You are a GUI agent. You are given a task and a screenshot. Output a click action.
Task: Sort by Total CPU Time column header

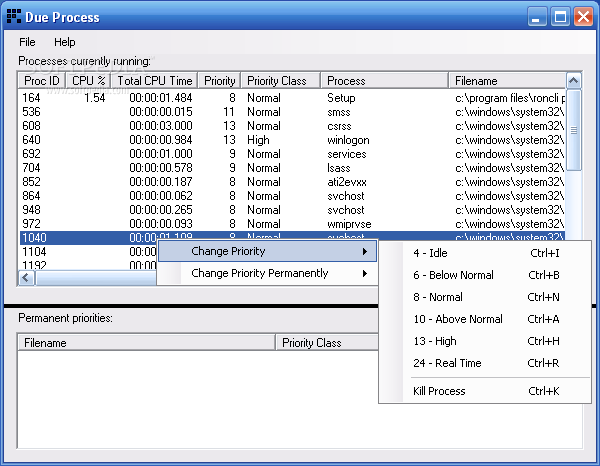point(155,81)
